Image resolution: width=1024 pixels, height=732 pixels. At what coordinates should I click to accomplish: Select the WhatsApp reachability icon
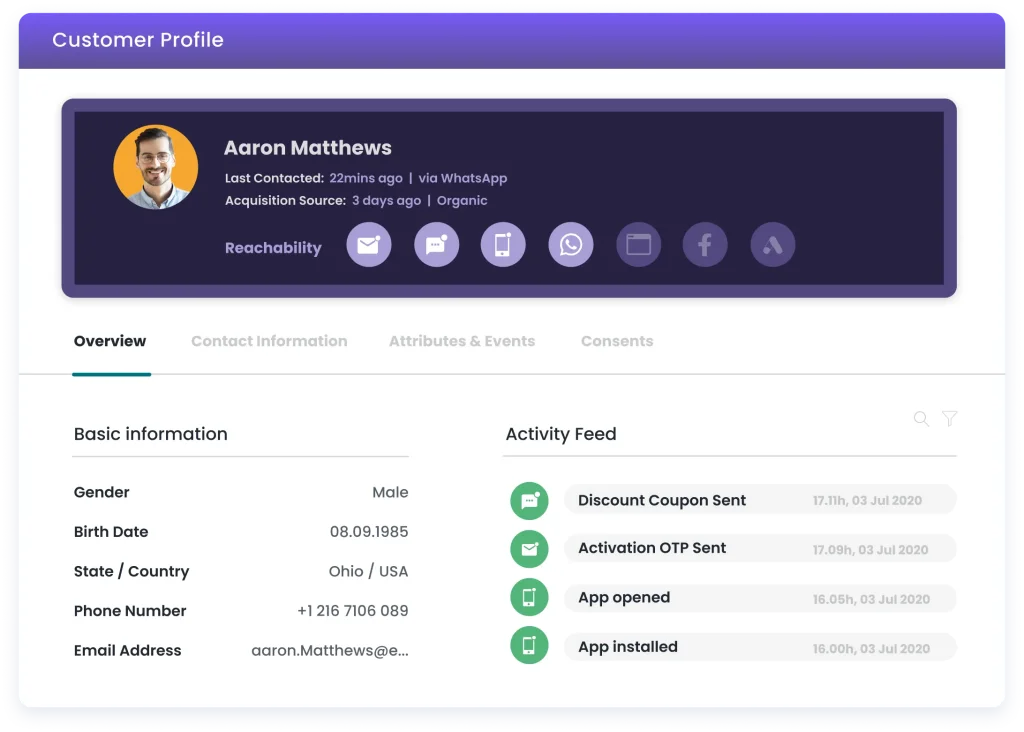(571, 244)
